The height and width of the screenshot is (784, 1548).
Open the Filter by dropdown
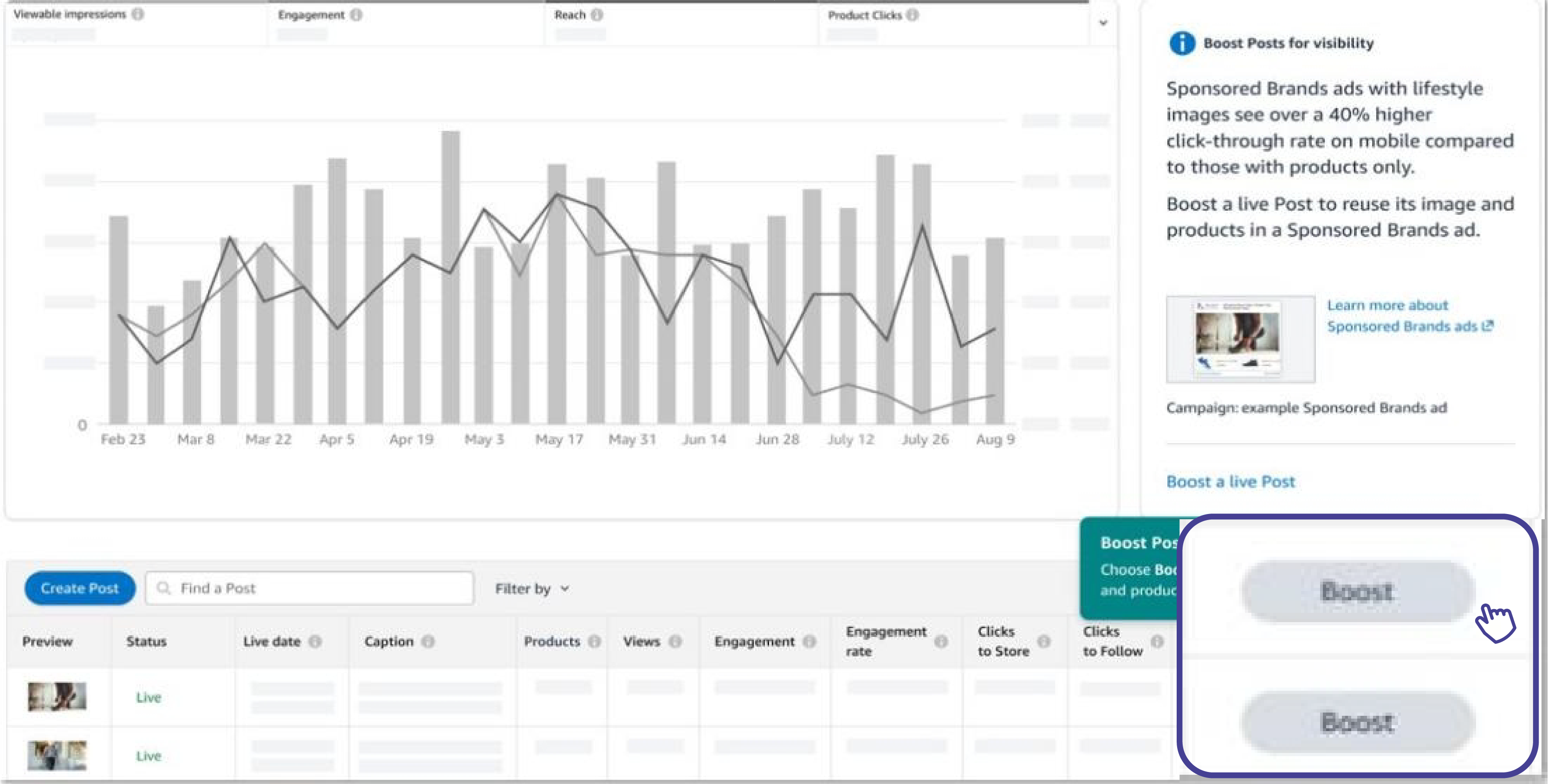(x=532, y=589)
